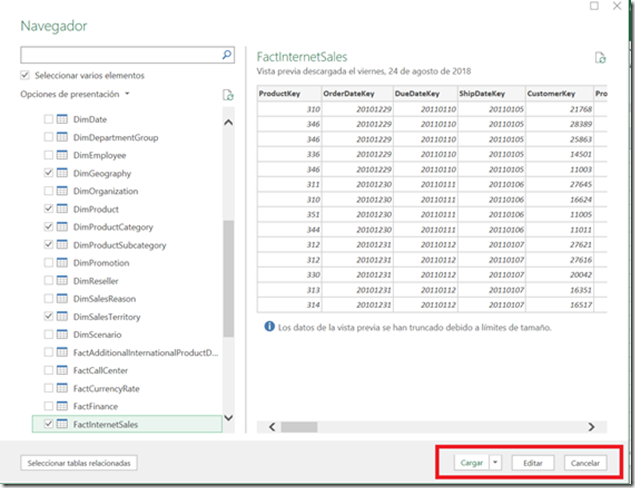Uncheck the DimGeography table checkbox
Screen dimensions: 635x488
click(47, 174)
